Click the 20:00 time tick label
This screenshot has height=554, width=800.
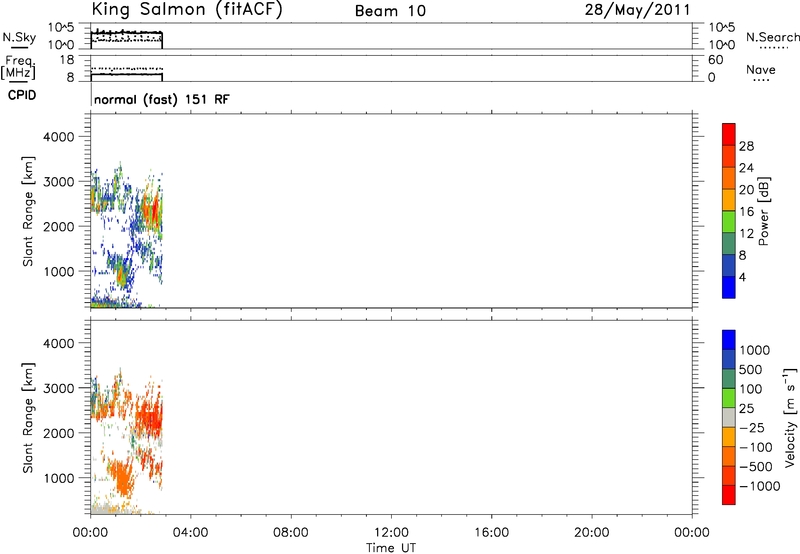(x=591, y=533)
